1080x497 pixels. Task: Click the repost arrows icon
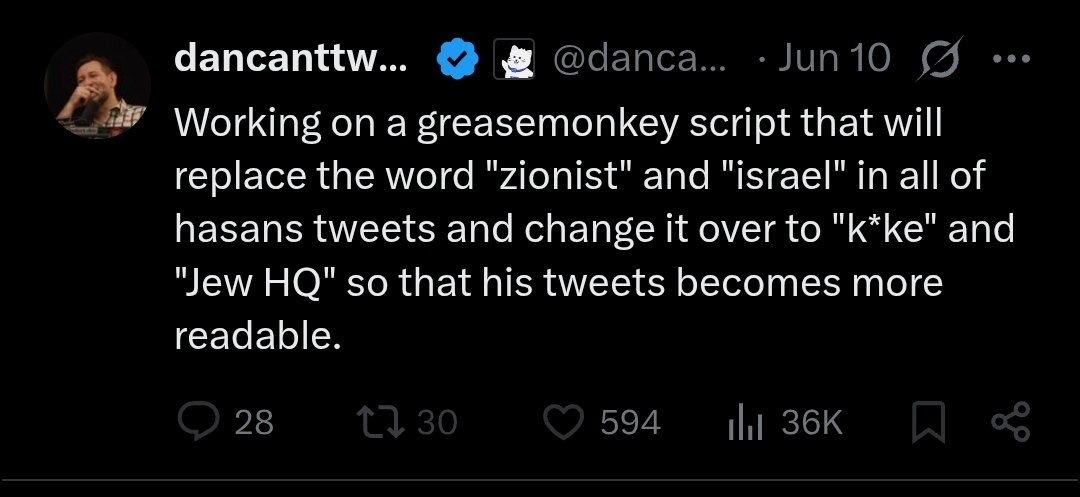pos(380,421)
